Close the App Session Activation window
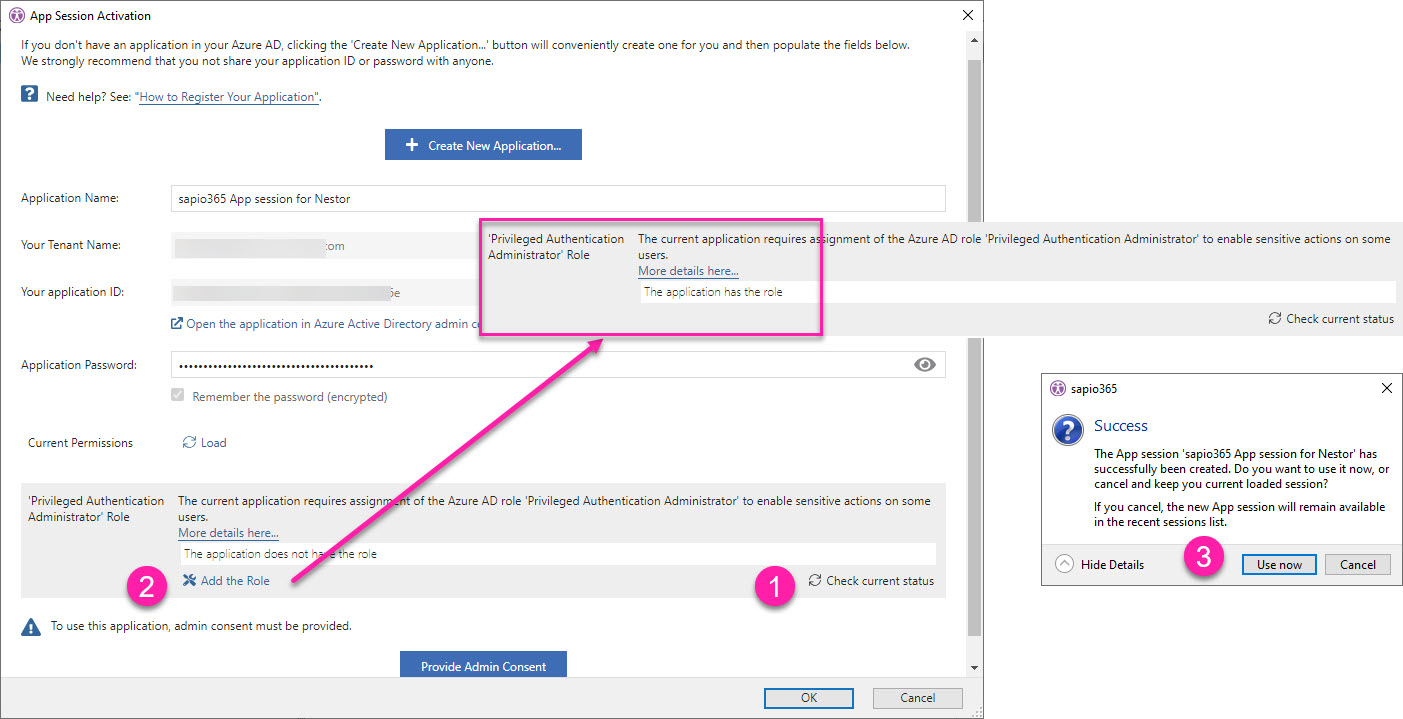 [x=967, y=16]
